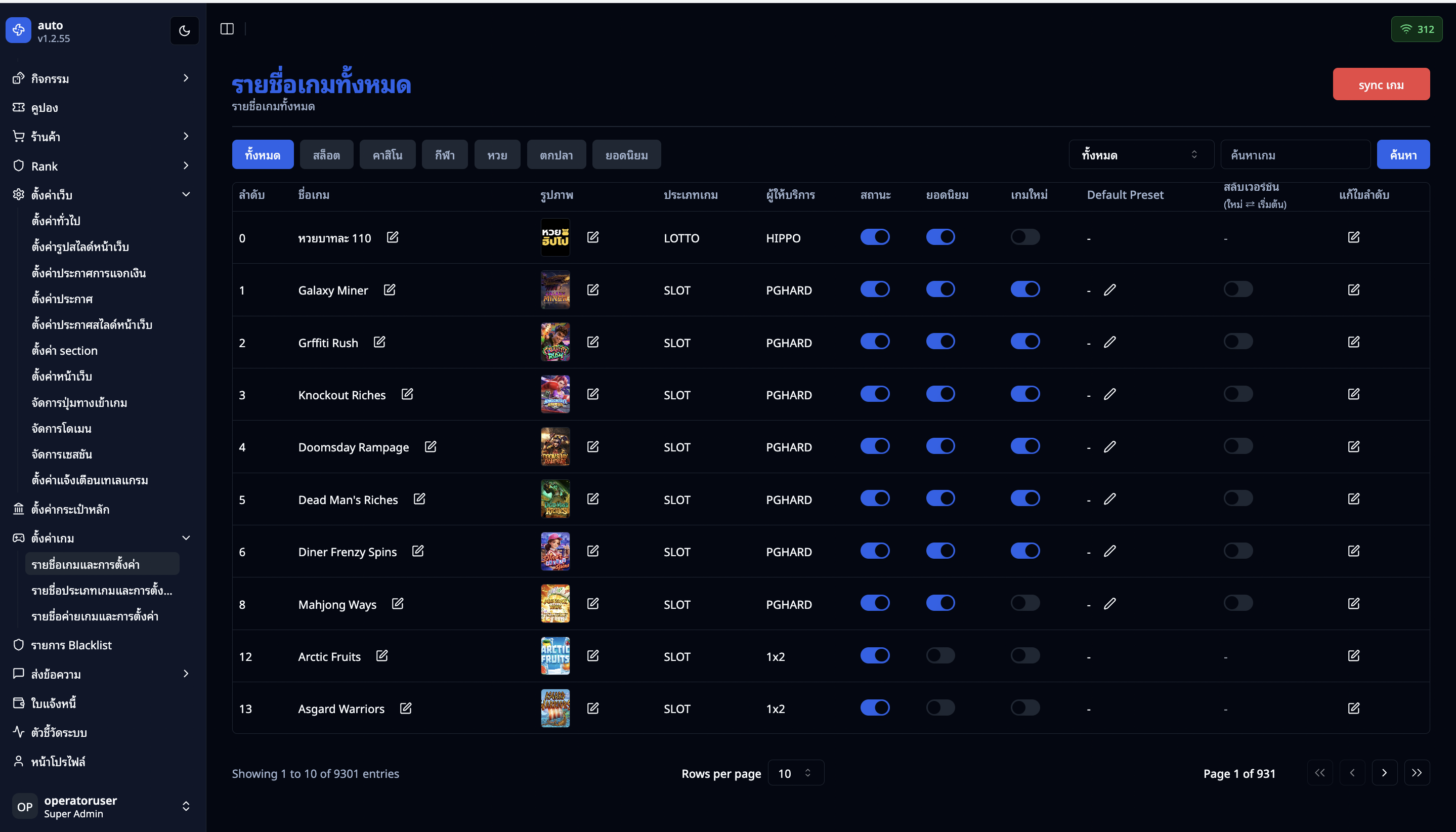This screenshot has height=832, width=1456.
Task: Jump to last page arrow
Action: [x=1416, y=773]
